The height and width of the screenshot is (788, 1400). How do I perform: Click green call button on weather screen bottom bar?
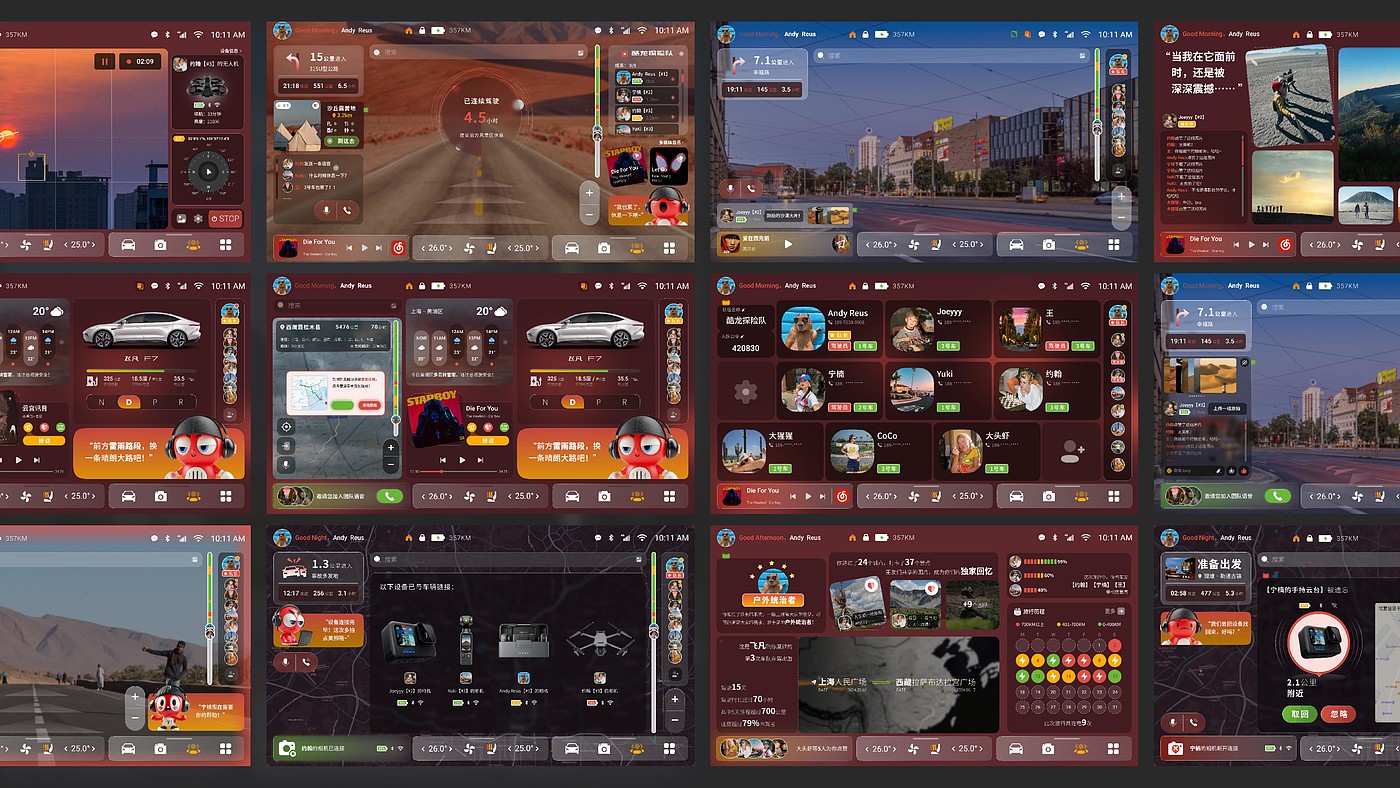click(x=390, y=496)
